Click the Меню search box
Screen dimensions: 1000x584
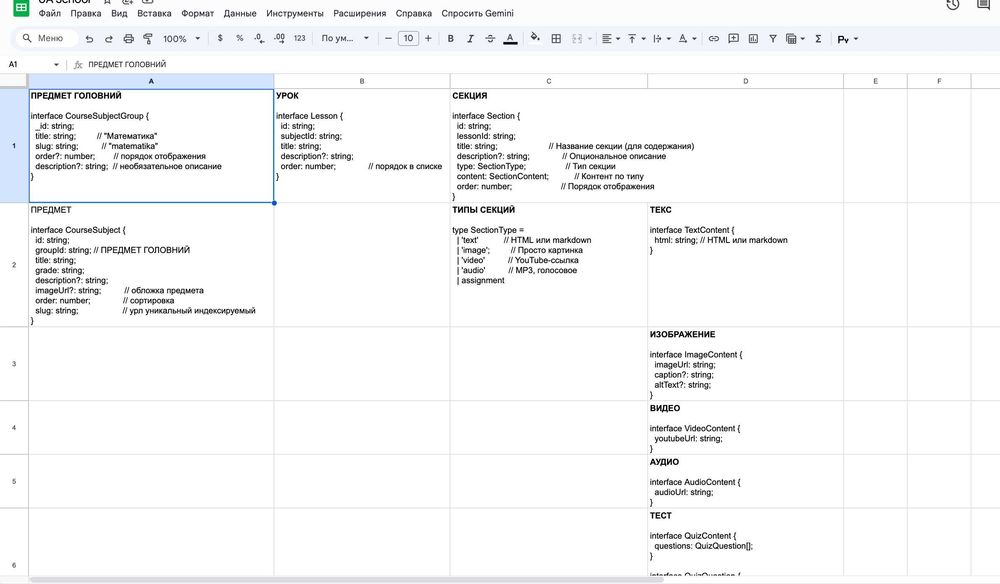pyautogui.click(x=47, y=38)
